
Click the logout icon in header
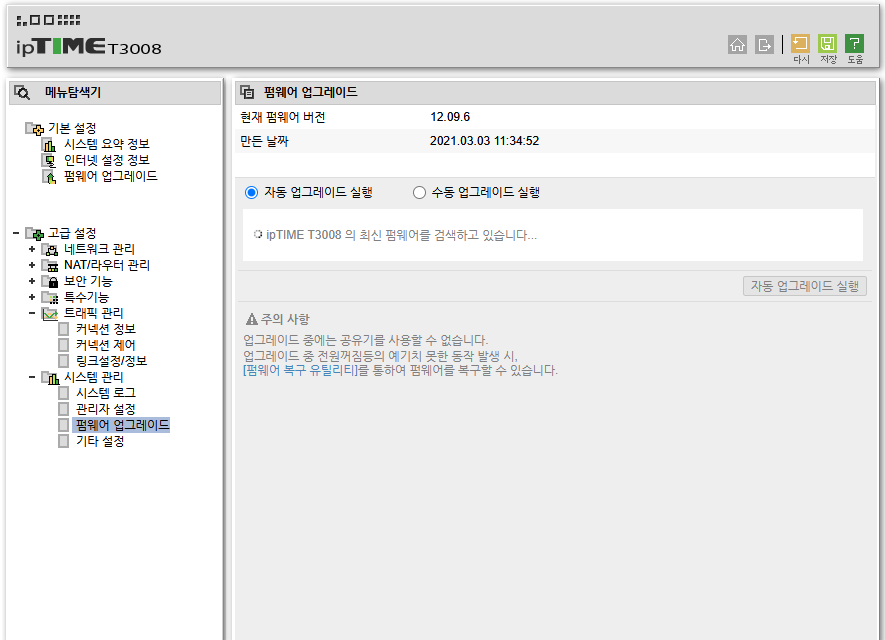(764, 45)
